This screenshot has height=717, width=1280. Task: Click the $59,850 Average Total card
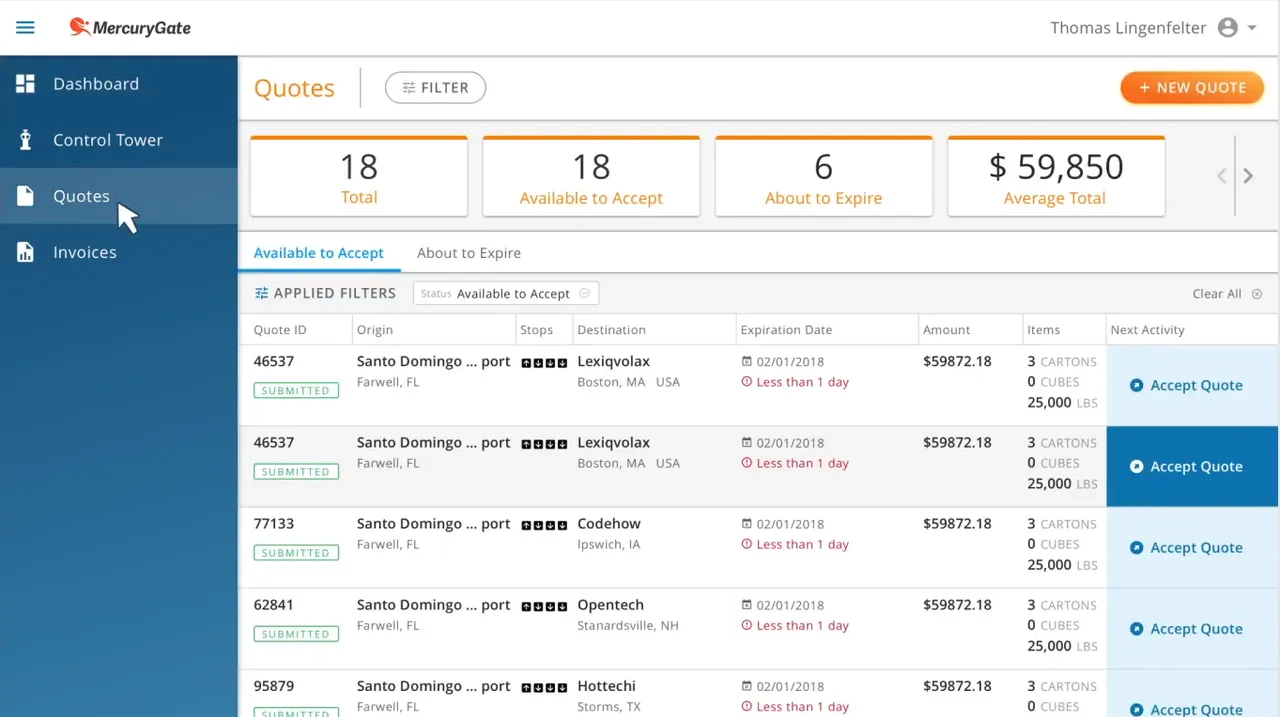pyautogui.click(x=1056, y=176)
